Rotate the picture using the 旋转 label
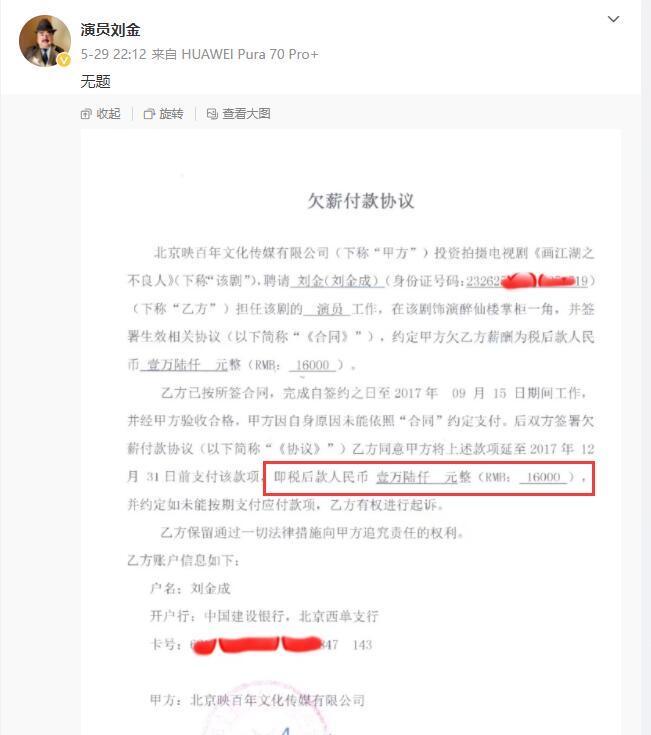 click(x=171, y=114)
